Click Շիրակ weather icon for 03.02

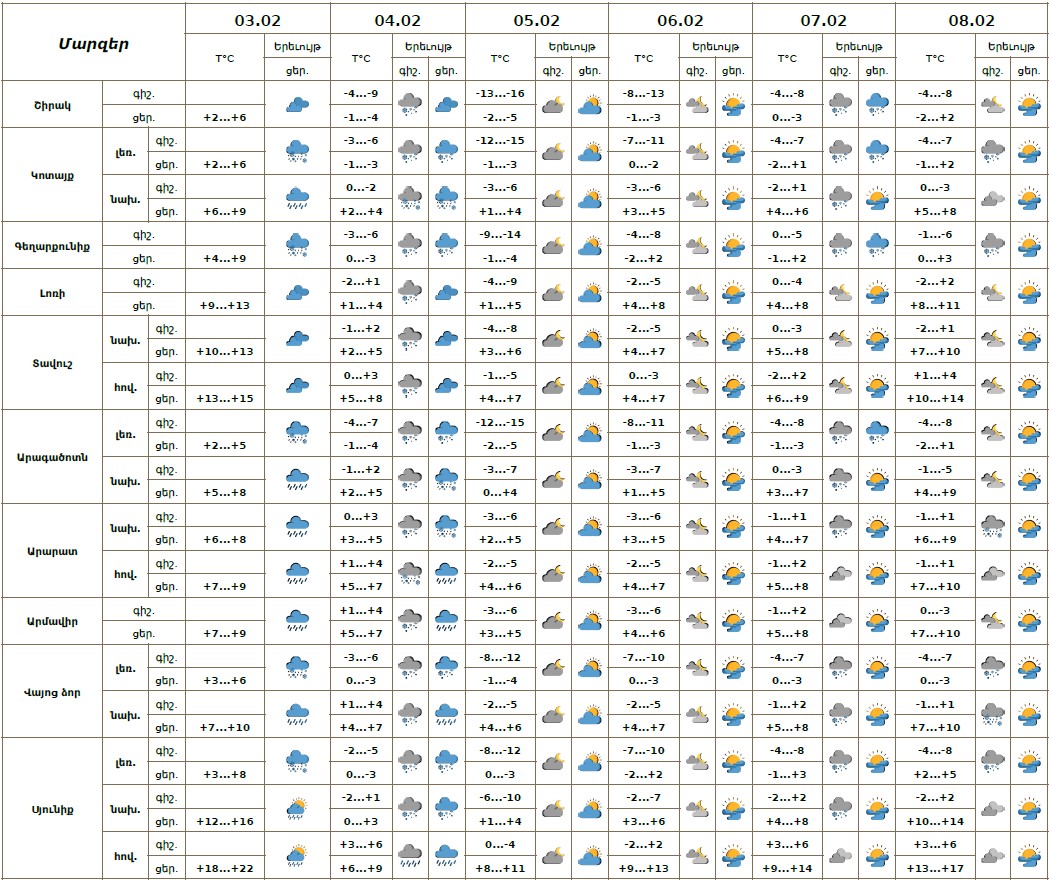(297, 104)
